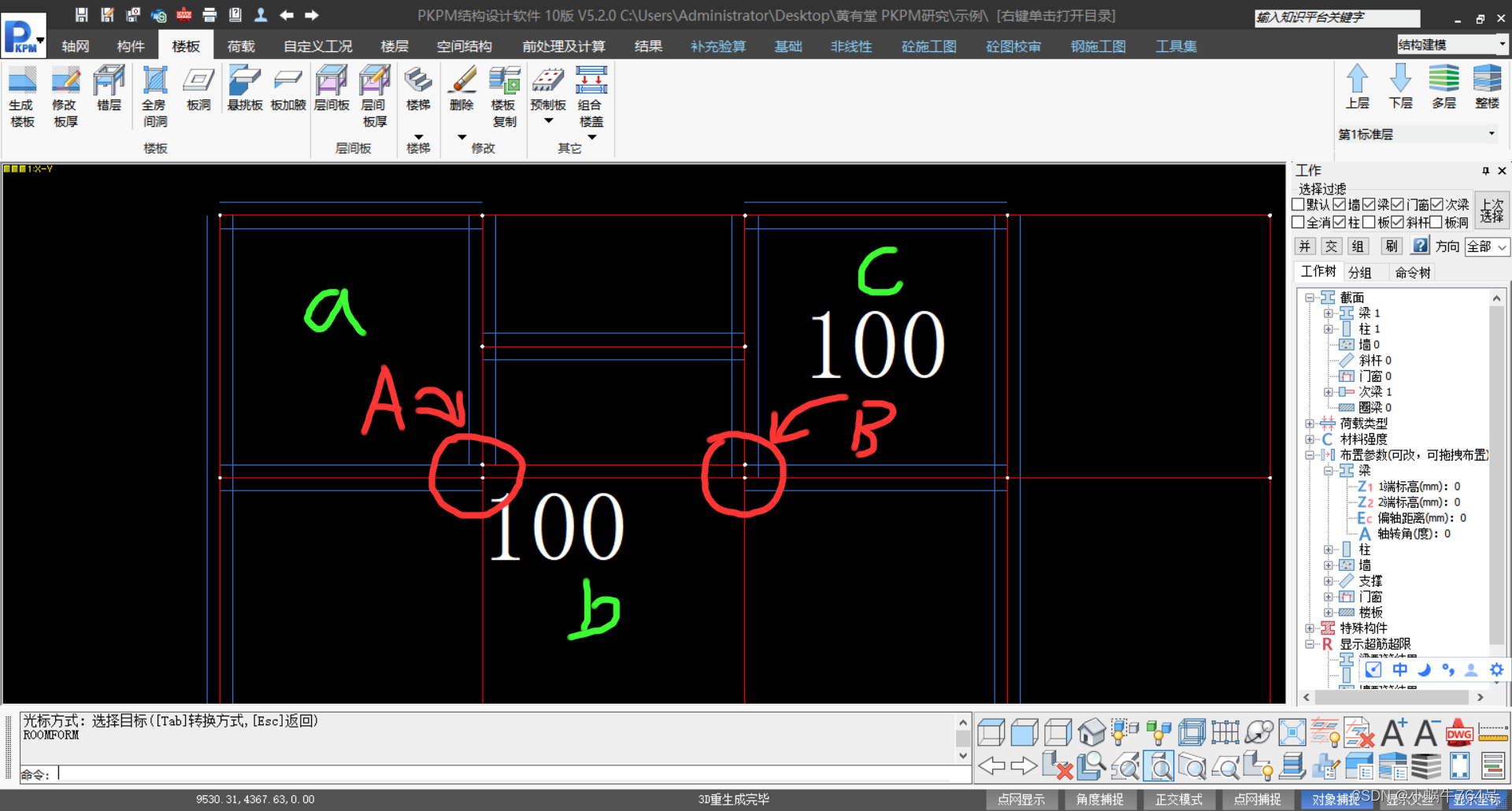
Task: Click the 板加腋 slab haunch icon
Action: (287, 88)
